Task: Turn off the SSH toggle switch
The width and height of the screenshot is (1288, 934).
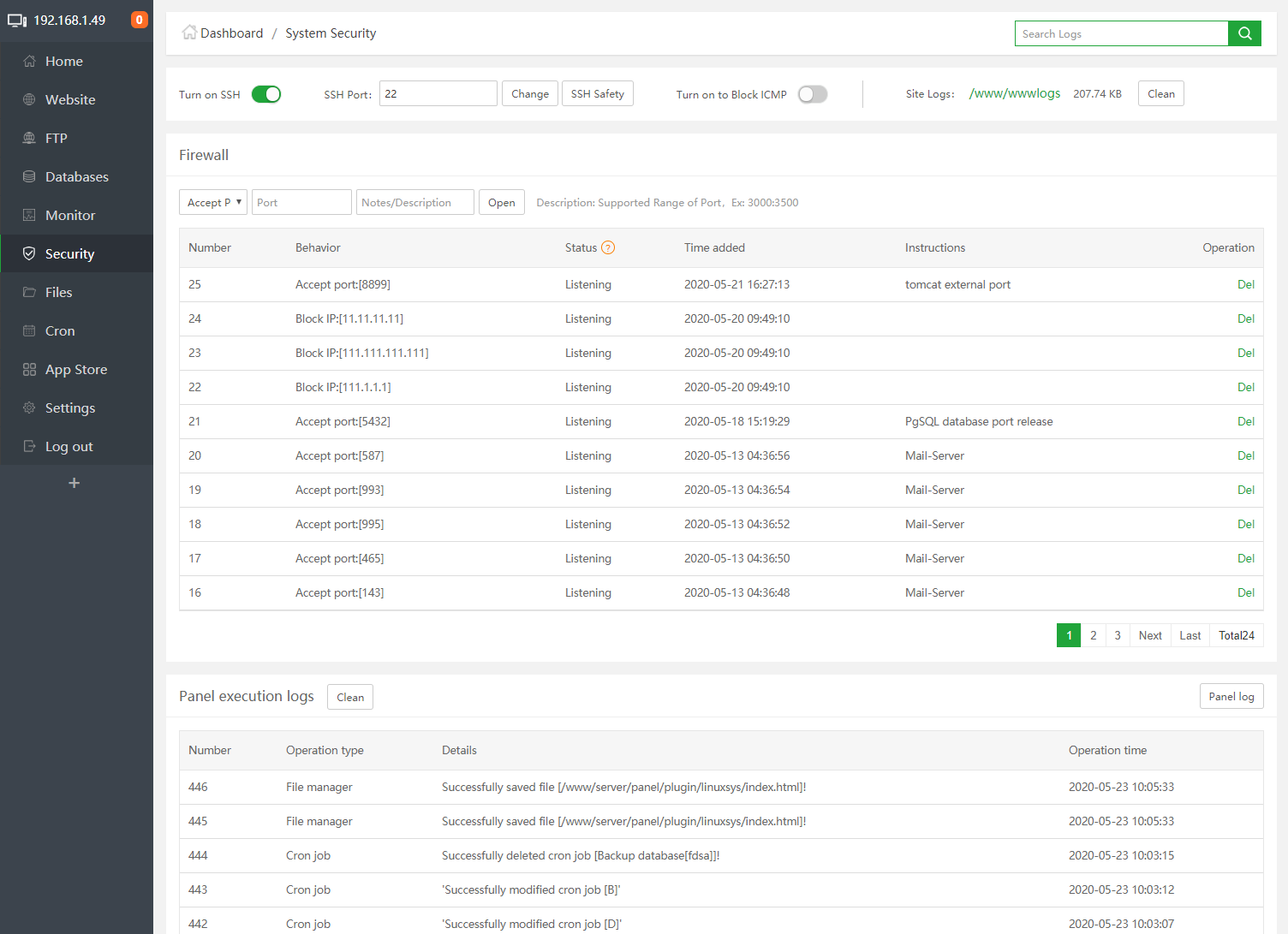Action: point(266,94)
